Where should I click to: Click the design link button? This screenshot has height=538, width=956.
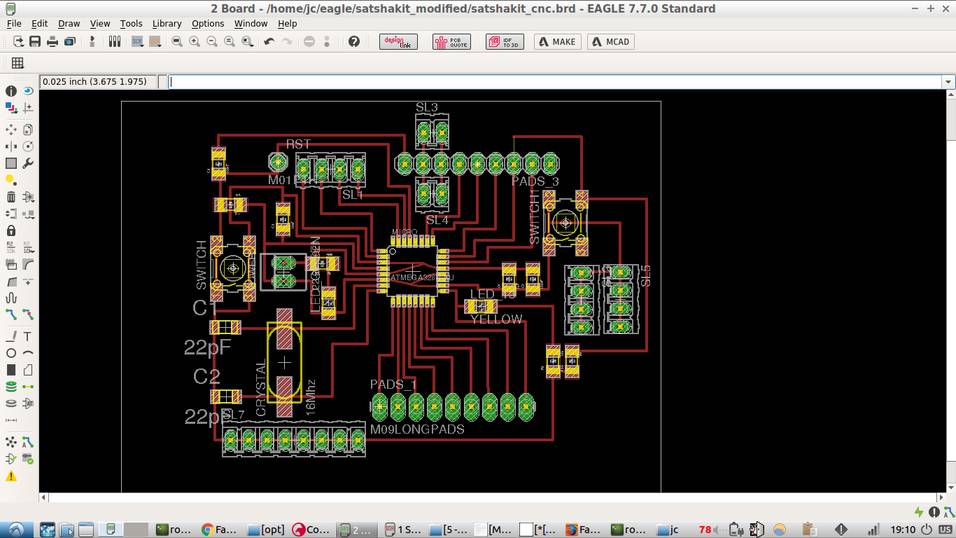tap(398, 41)
